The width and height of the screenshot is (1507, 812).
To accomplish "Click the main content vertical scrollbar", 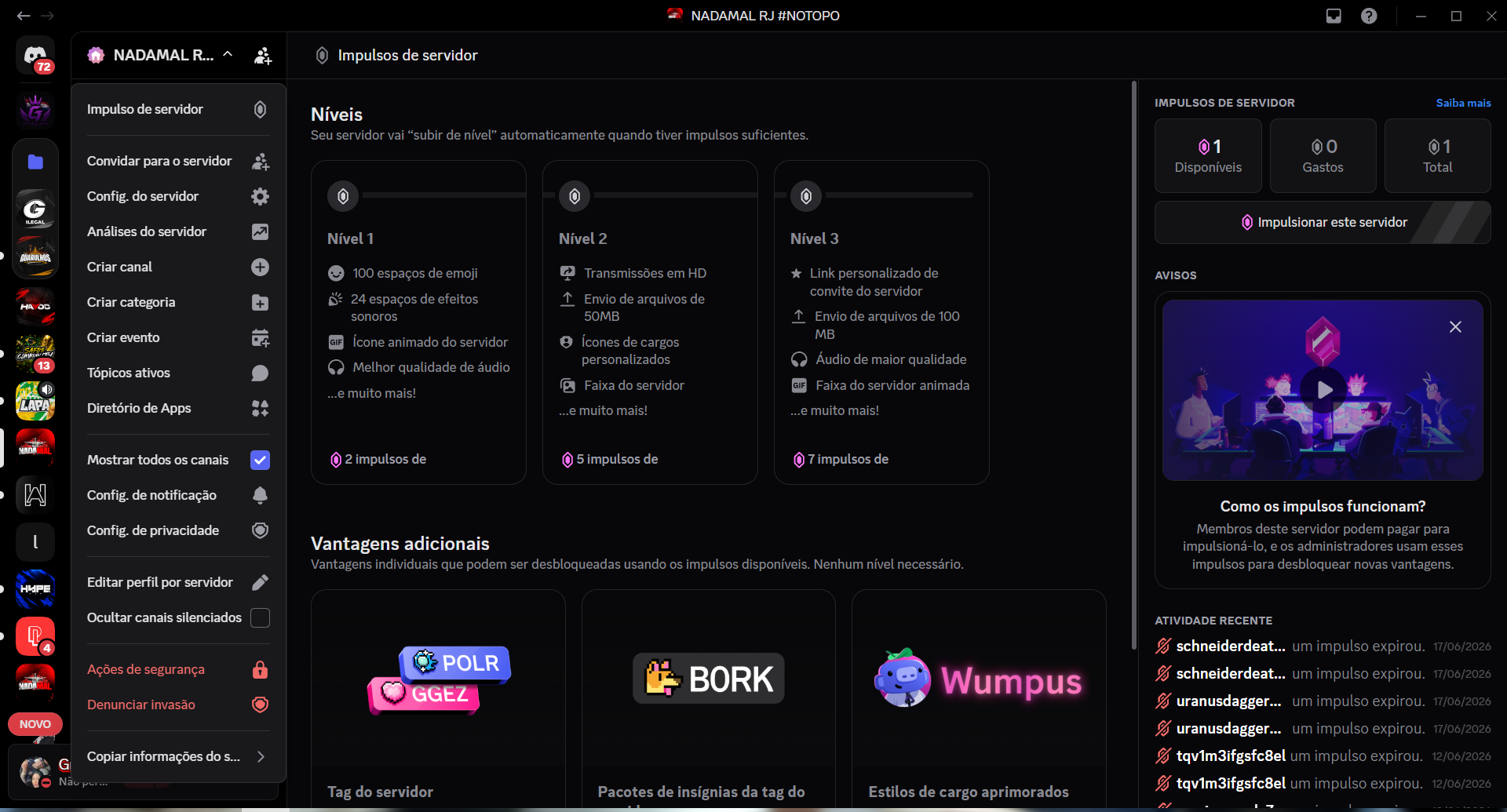I will 1134,365.
